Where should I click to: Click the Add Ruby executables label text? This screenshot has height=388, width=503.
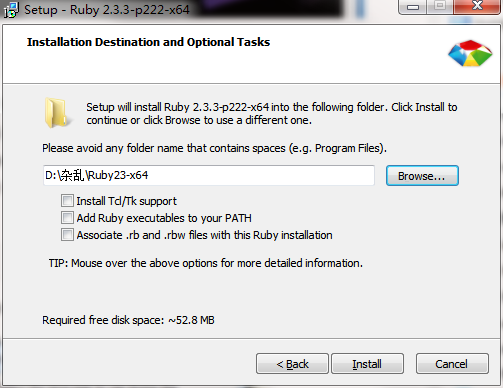click(x=164, y=218)
